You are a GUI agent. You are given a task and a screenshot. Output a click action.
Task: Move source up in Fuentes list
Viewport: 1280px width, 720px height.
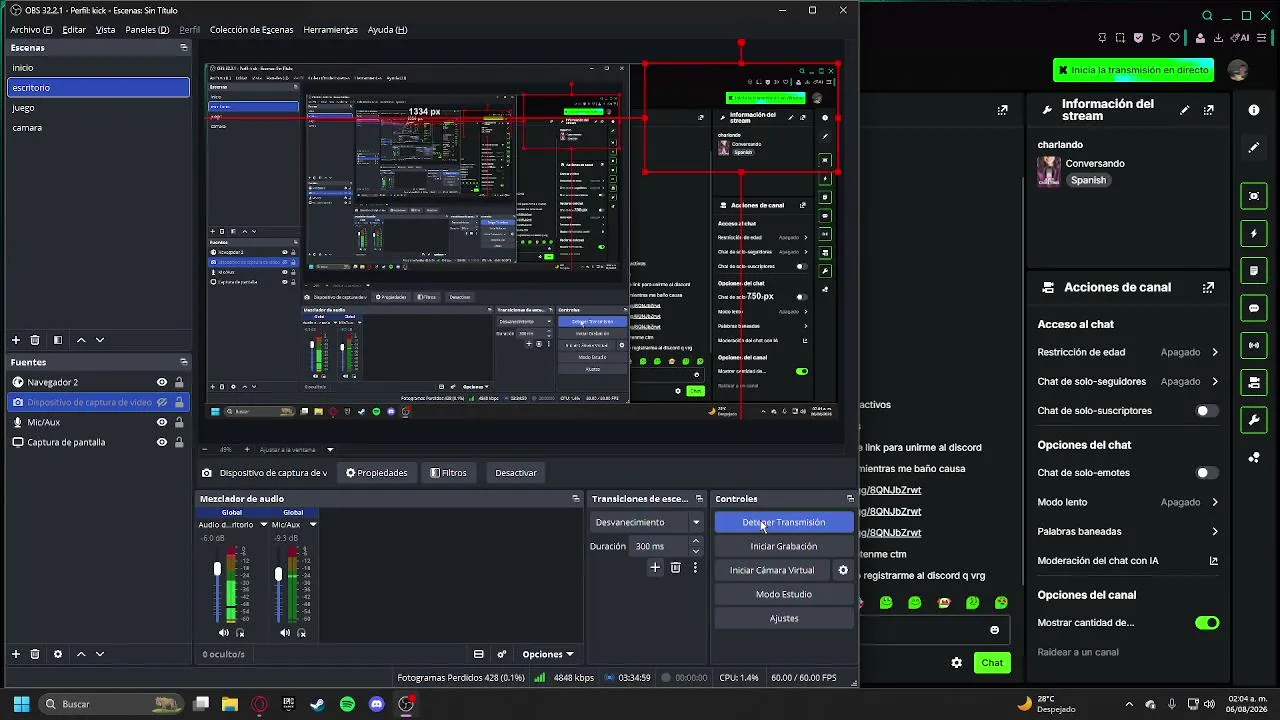click(x=81, y=654)
